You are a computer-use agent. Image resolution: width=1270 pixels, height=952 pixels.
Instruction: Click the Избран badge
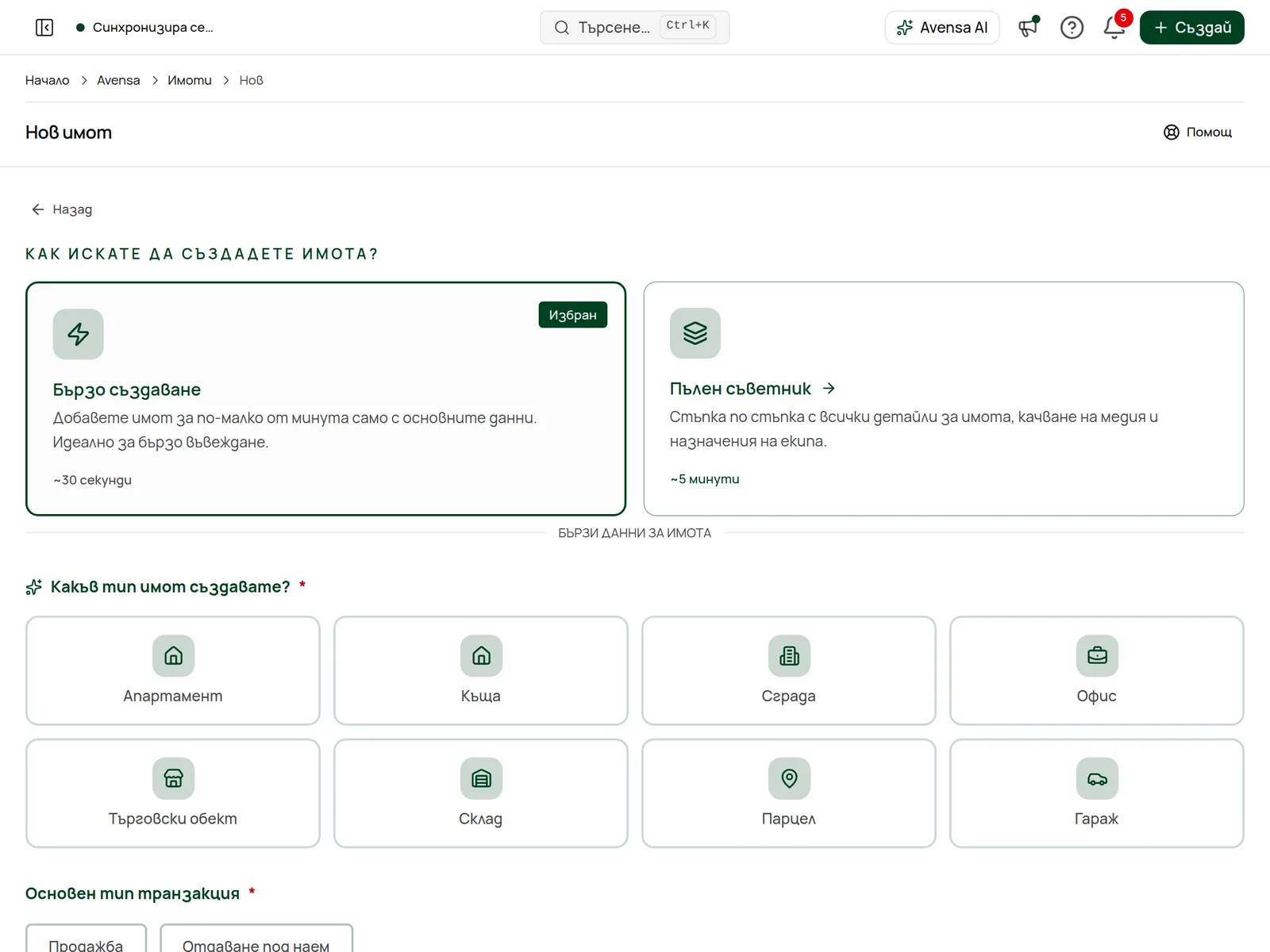(573, 315)
